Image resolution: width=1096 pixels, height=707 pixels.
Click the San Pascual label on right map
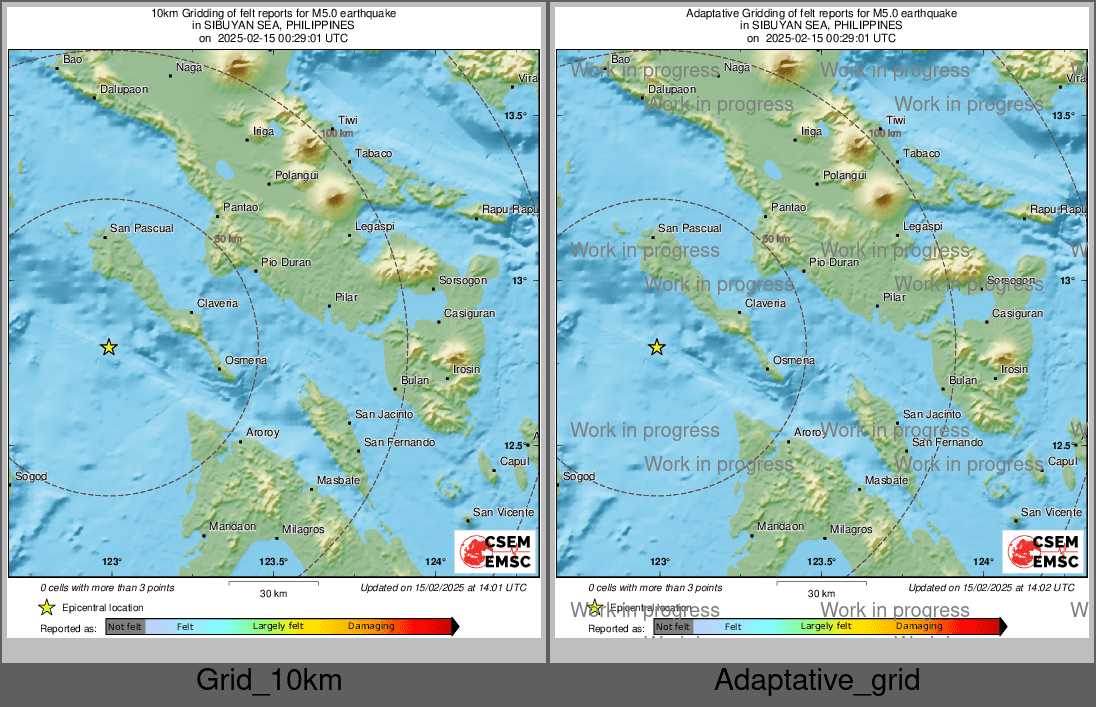689,229
